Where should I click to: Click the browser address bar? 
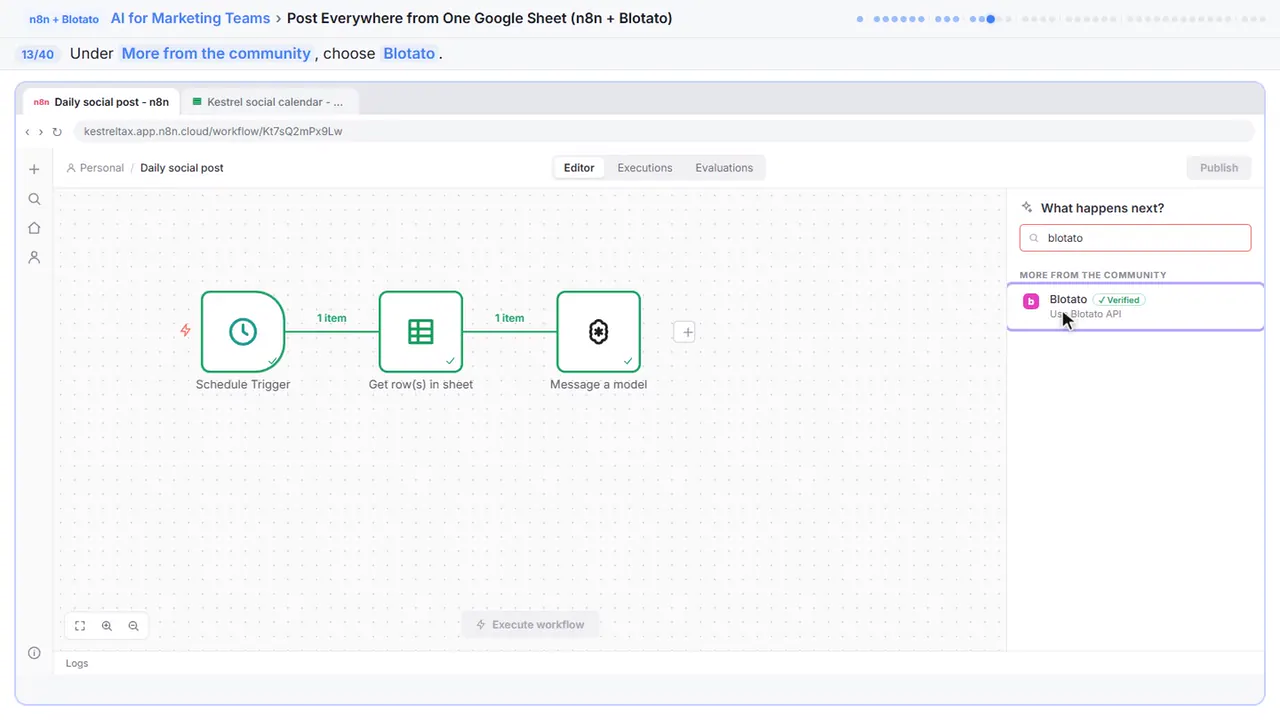664,131
